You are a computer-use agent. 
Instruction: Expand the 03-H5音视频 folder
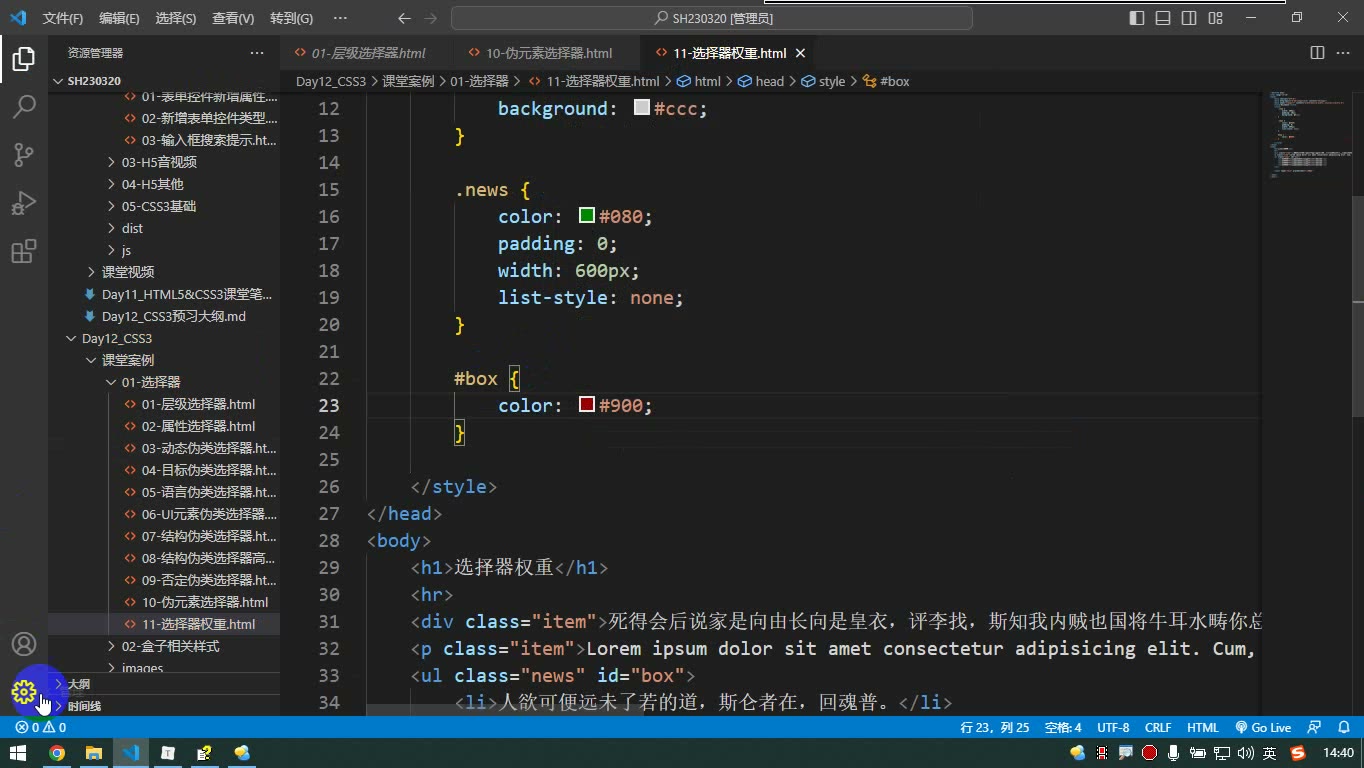[x=159, y=162]
